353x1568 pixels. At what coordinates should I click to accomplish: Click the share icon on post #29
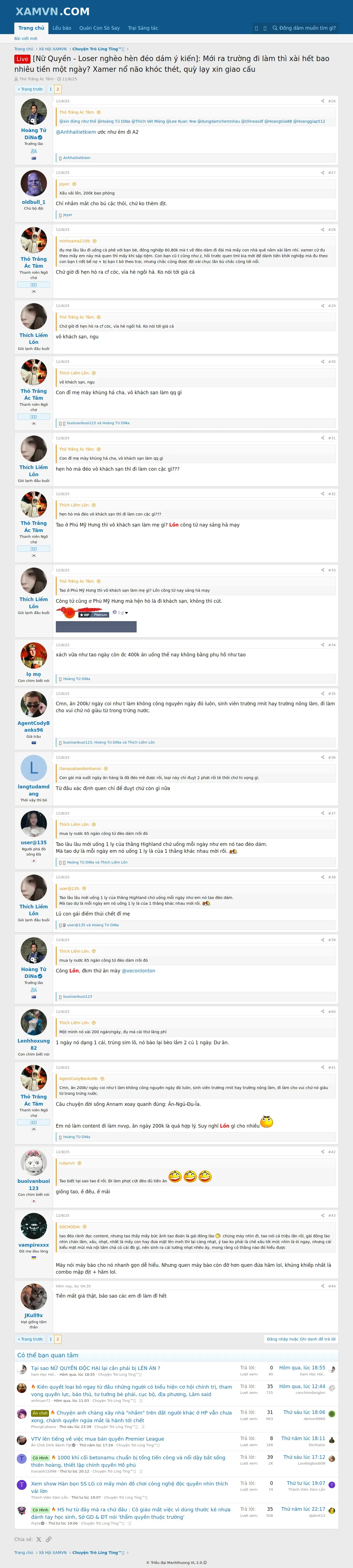(x=322, y=306)
